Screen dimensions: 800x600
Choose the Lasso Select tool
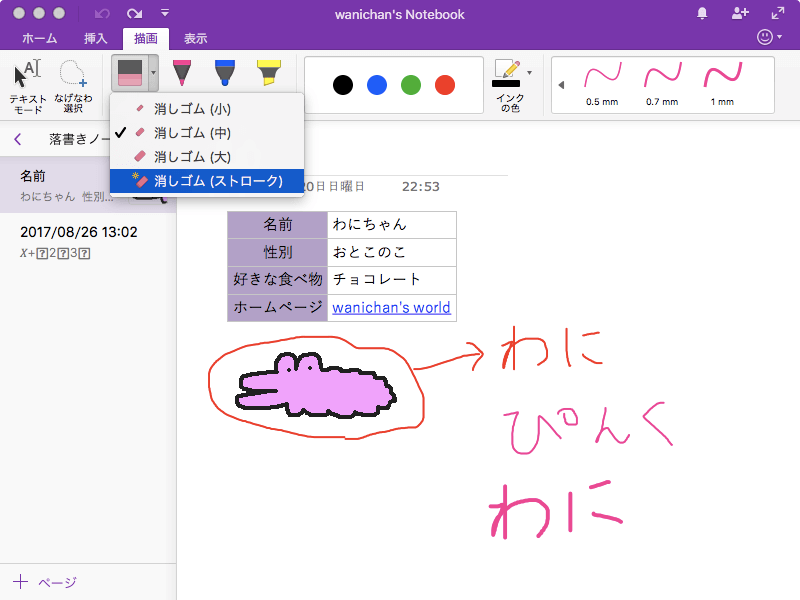click(73, 86)
